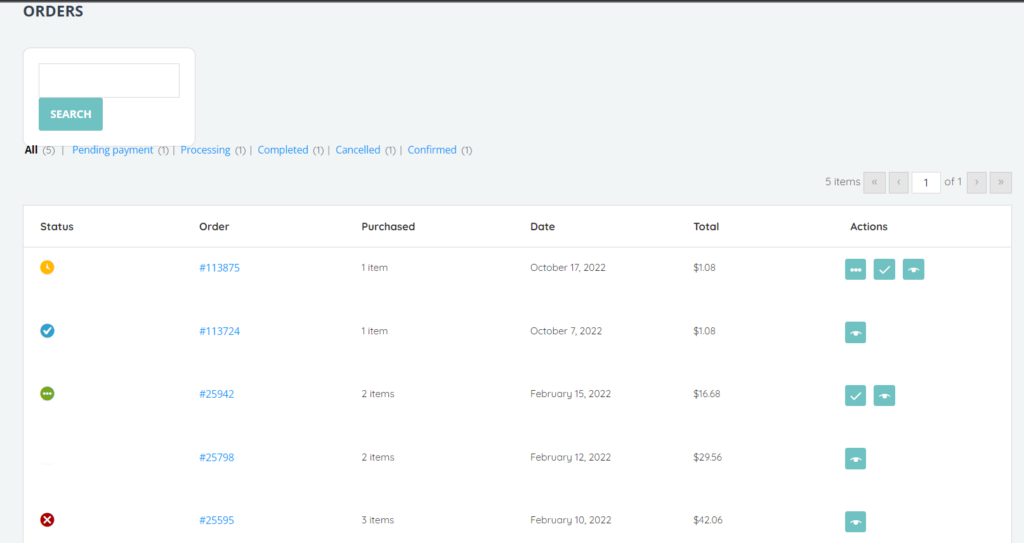
Task: Click red cancelled status icon
Action: (x=47, y=520)
